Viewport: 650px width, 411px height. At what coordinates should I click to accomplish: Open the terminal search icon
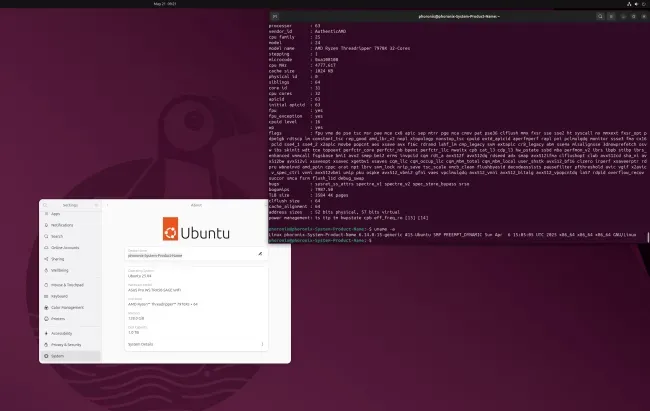tap(600, 16)
